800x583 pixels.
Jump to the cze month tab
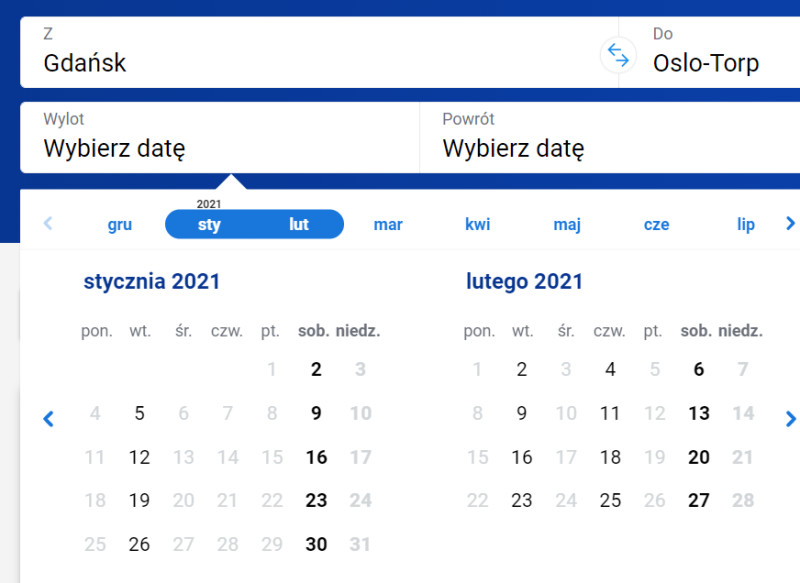(656, 224)
